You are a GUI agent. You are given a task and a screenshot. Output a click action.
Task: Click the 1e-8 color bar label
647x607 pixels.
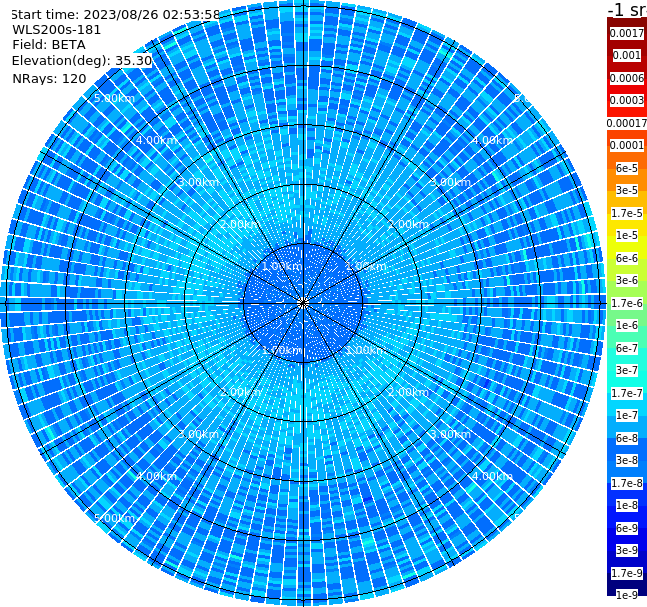(627, 505)
